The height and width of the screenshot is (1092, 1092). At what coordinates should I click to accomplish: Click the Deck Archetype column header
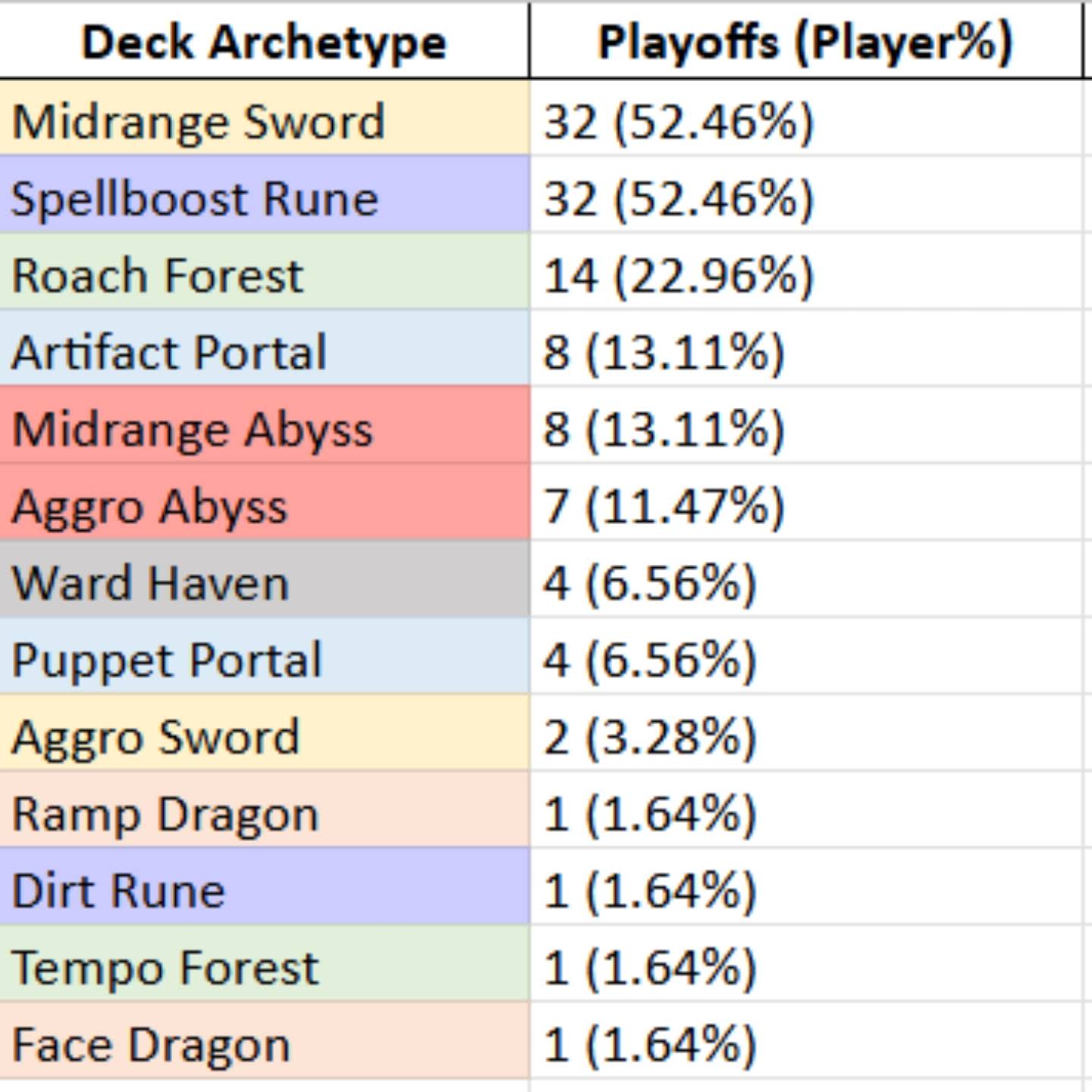coord(264,42)
